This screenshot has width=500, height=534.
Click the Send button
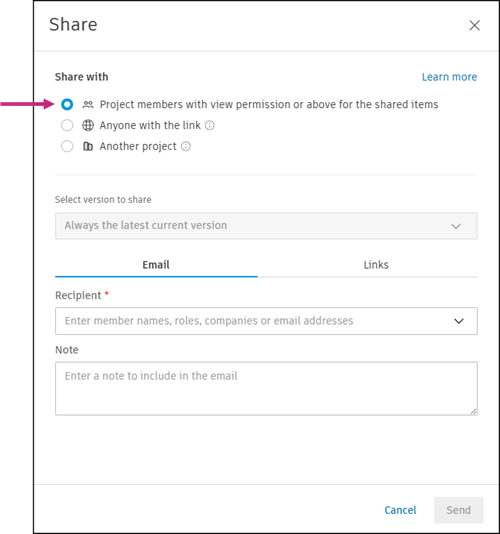458,510
